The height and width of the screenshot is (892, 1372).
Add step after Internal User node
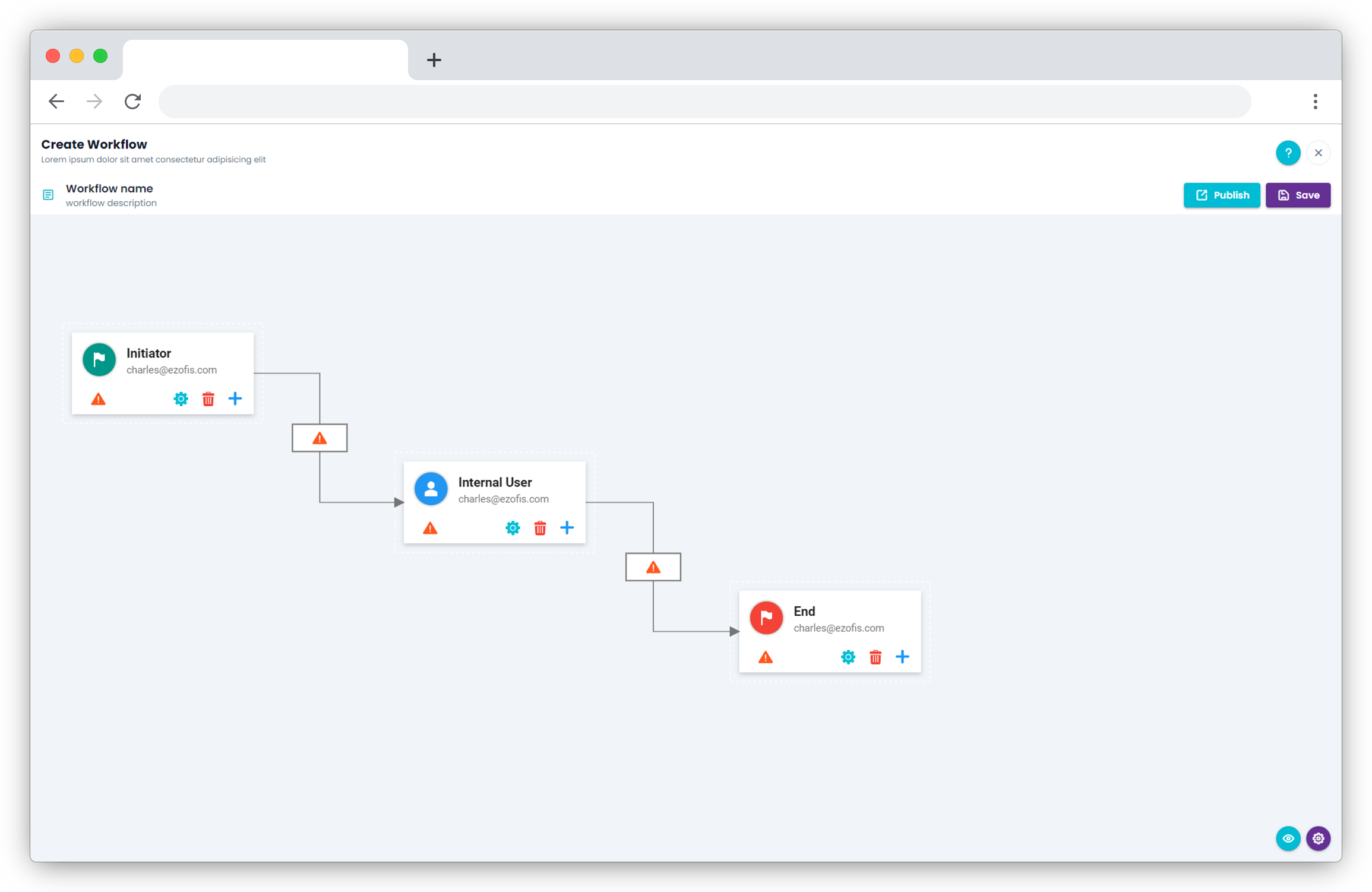[x=567, y=528]
